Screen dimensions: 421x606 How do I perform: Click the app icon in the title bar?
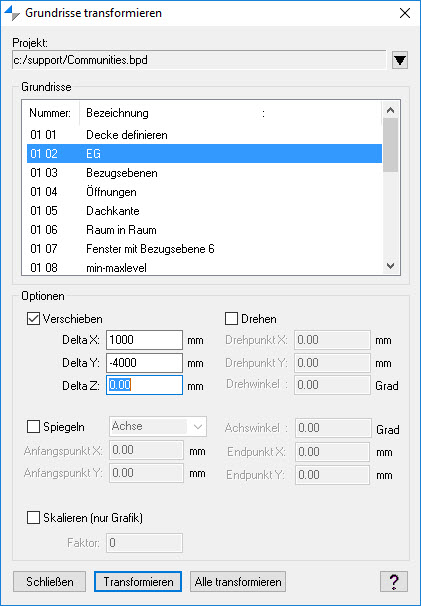[12, 13]
